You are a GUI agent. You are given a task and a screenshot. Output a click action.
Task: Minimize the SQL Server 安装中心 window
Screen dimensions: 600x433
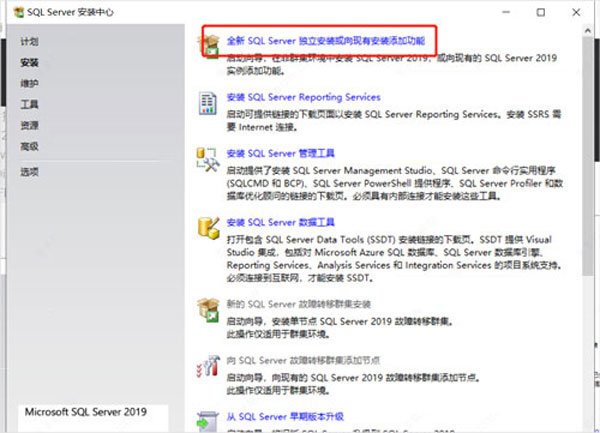[x=506, y=12]
